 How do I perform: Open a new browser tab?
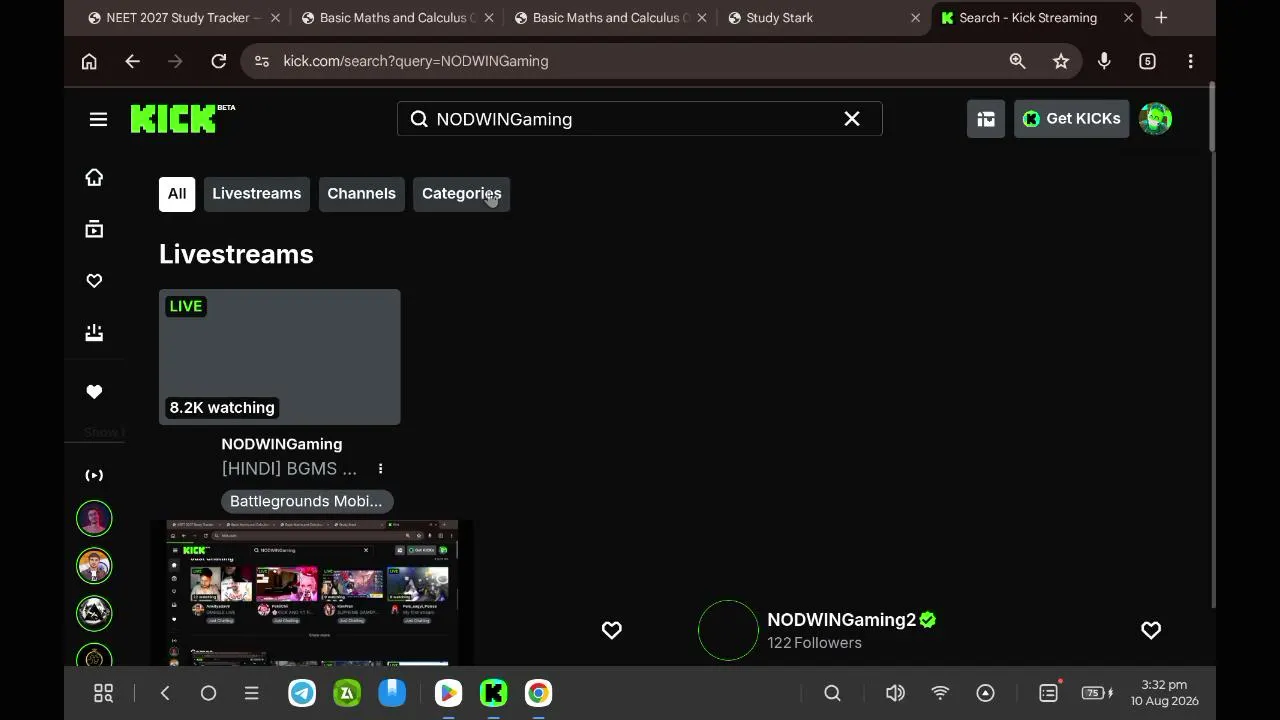1161,18
